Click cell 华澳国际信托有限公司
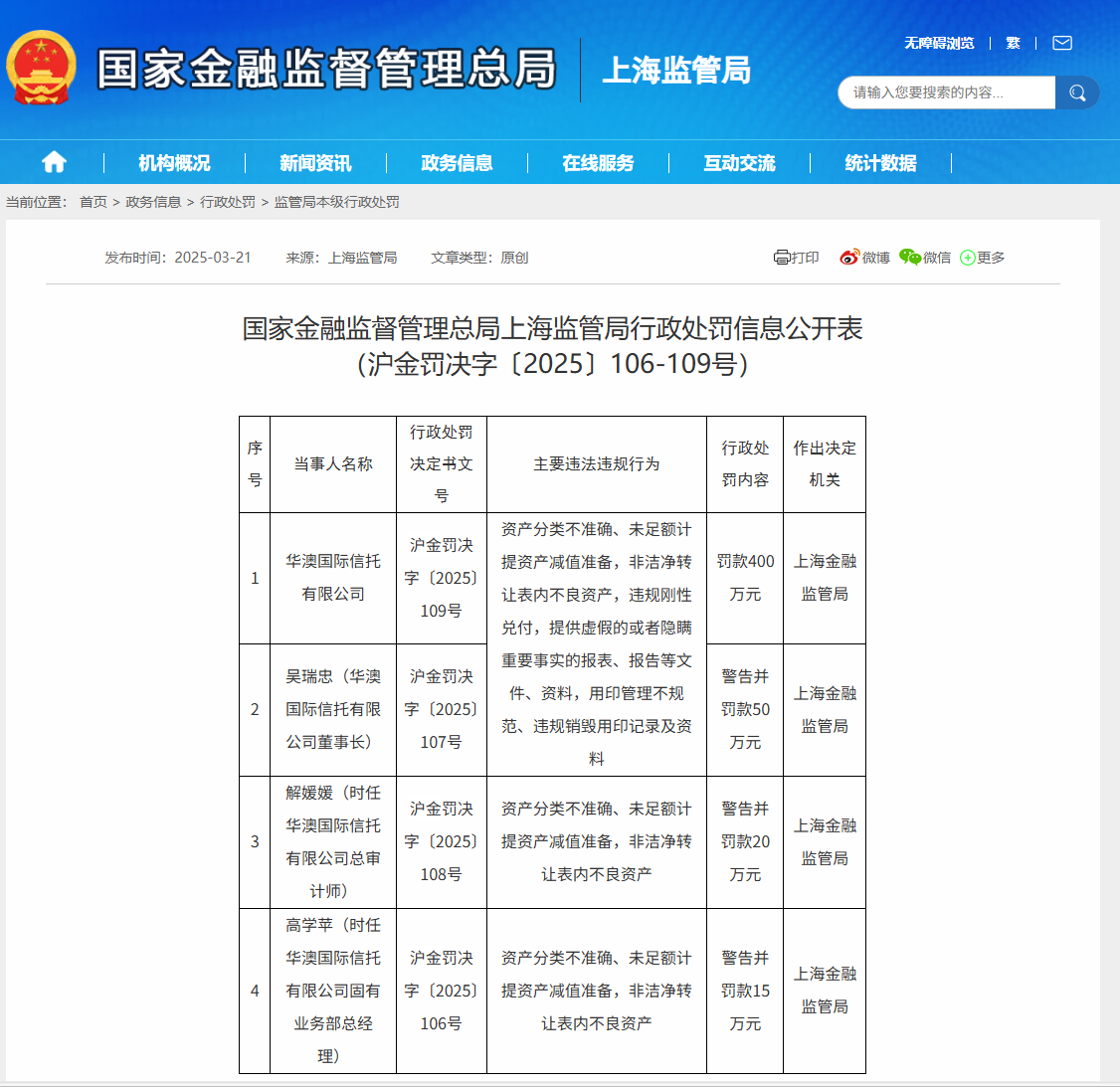This screenshot has width=1120, height=1087. pos(333,578)
